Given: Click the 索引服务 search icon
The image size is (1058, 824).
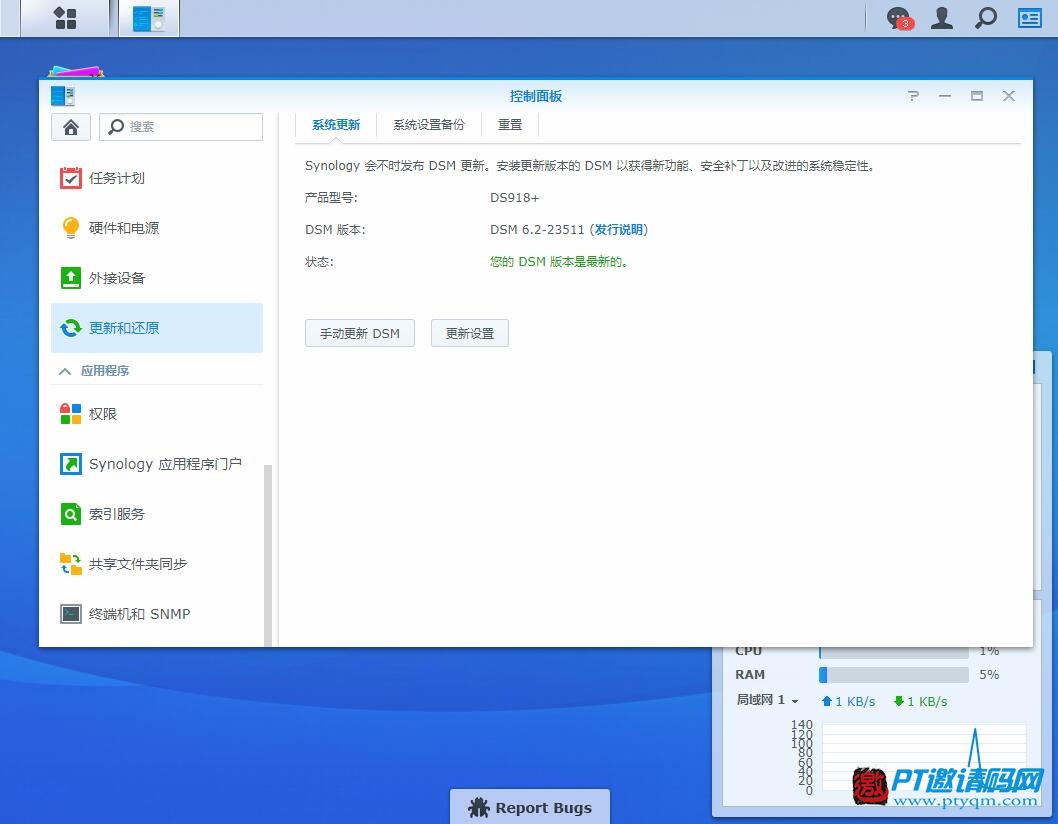Looking at the screenshot, I should click(71, 514).
